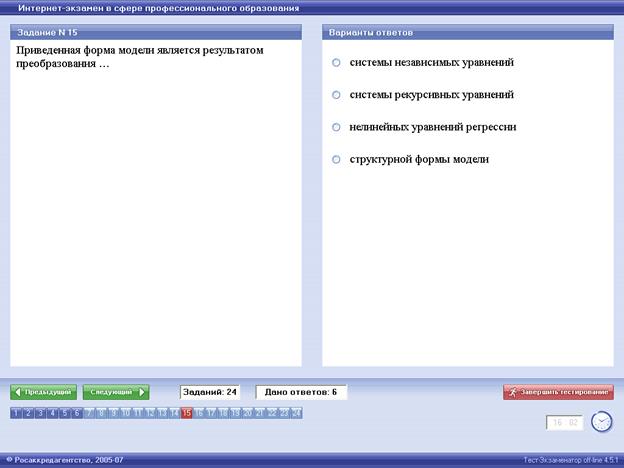The image size is (624, 468).
Task: Navigate to question 20
Action: pos(248,413)
